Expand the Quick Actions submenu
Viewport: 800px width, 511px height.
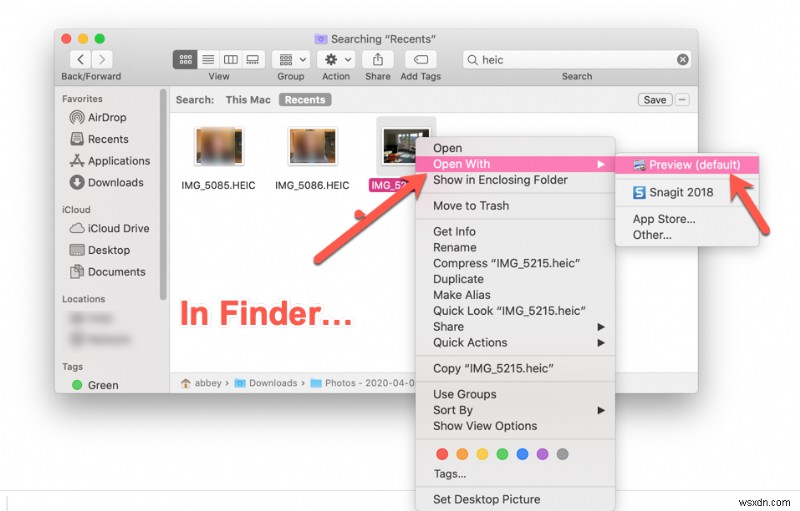515,343
